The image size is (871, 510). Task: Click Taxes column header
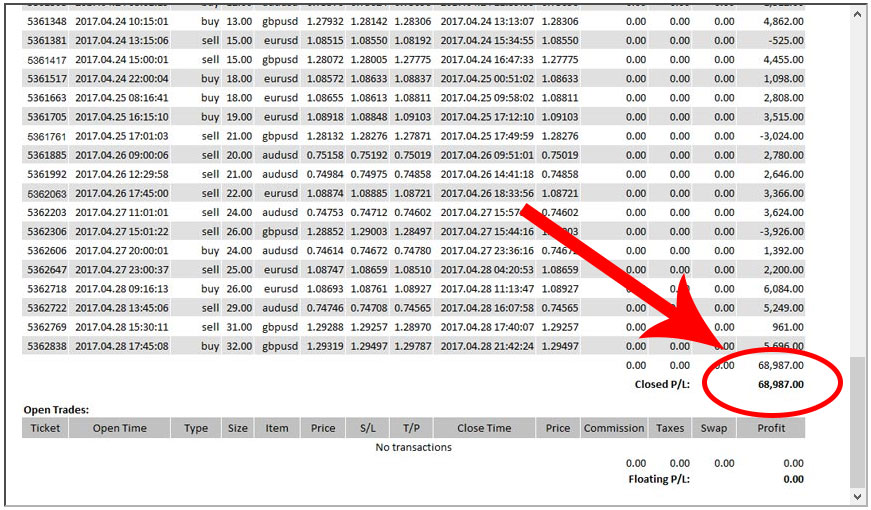tap(670, 428)
